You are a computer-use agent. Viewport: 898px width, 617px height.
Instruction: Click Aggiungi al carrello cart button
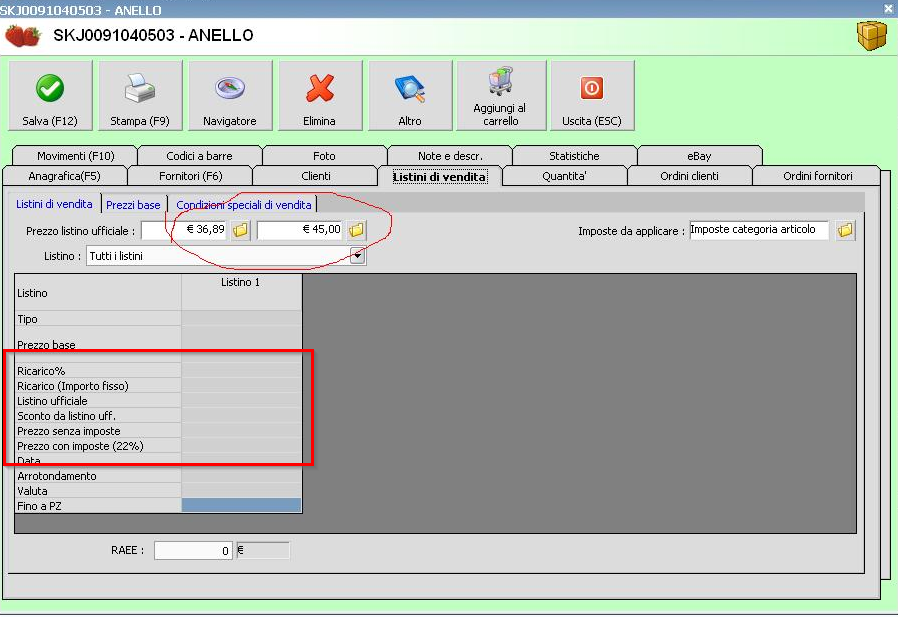tap(501, 96)
